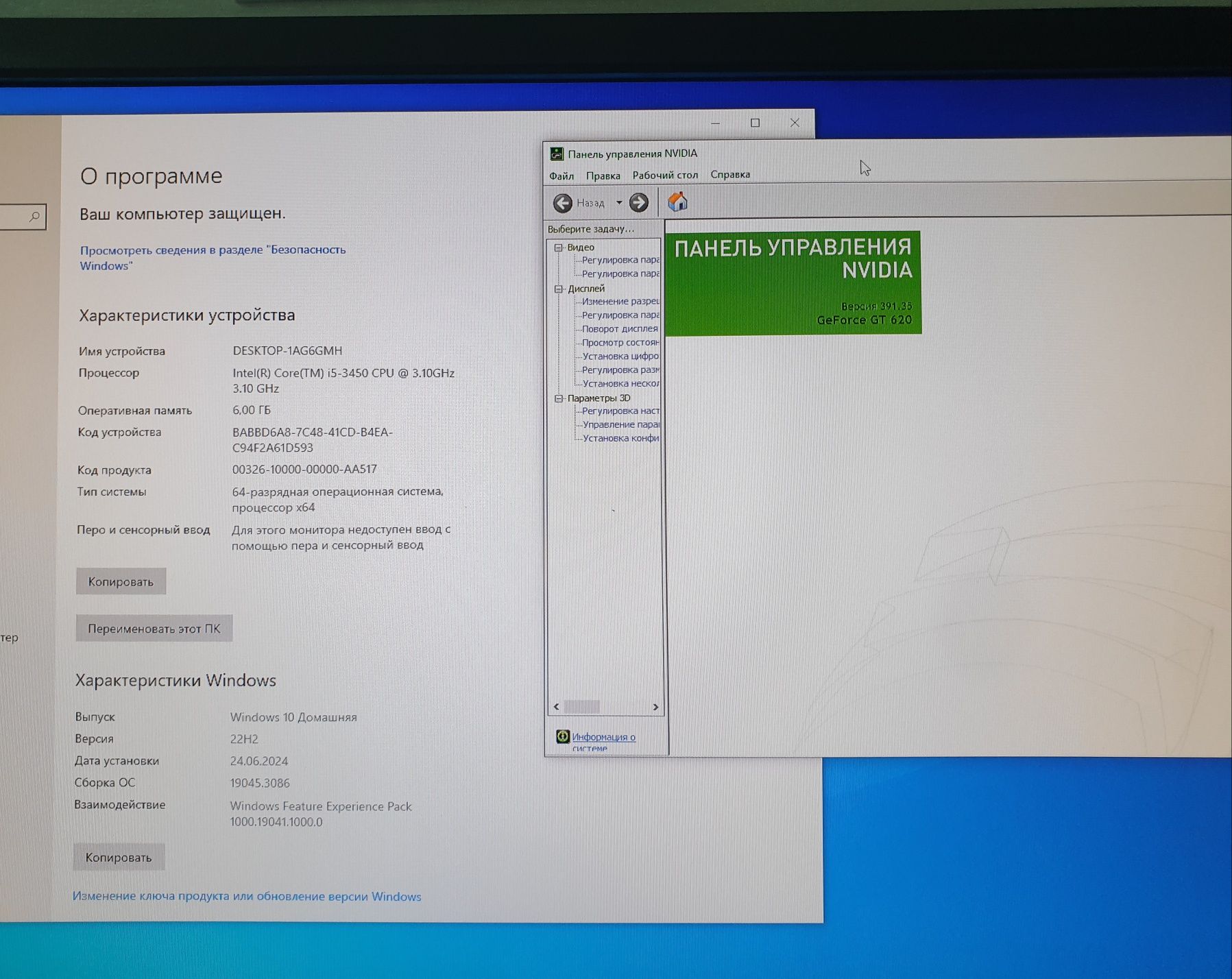Open Управление параметрами task under Параметры 3D
The height and width of the screenshot is (979, 1232).
(620, 424)
